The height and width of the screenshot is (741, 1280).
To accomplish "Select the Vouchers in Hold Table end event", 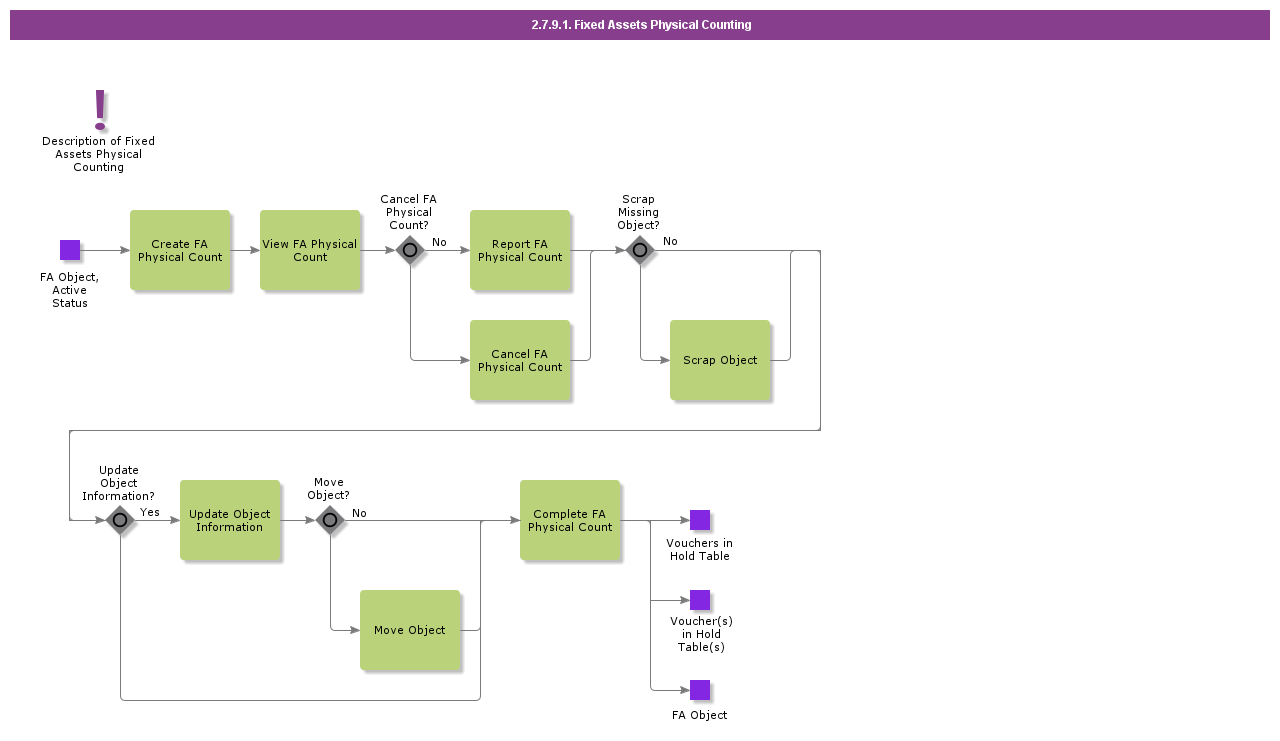I will click(700, 520).
